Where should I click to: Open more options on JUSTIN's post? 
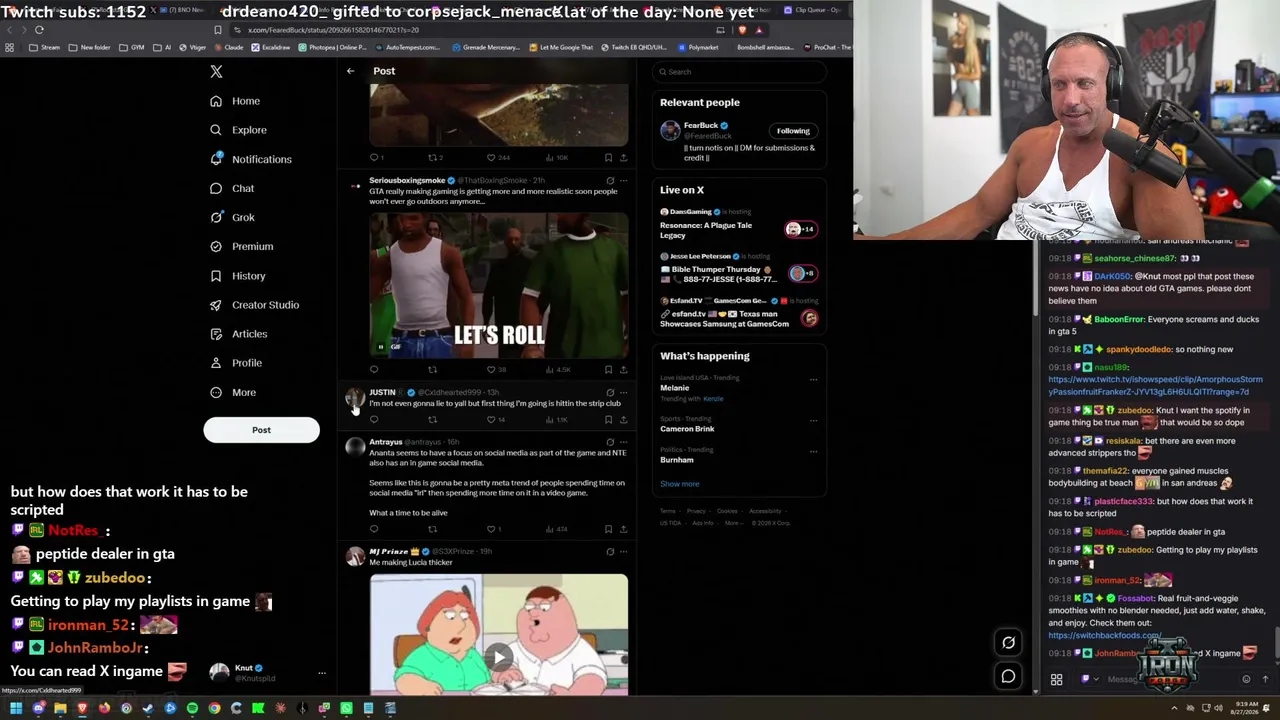point(623,393)
